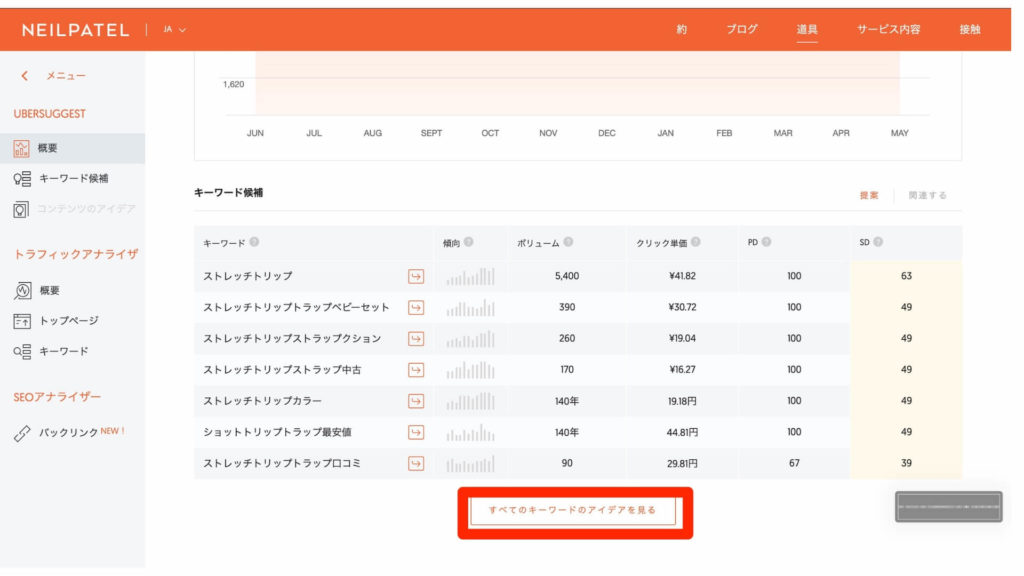Click the trend sparkline for ストレッチトリップ row
The width and height of the screenshot is (1024, 576).
[470, 276]
